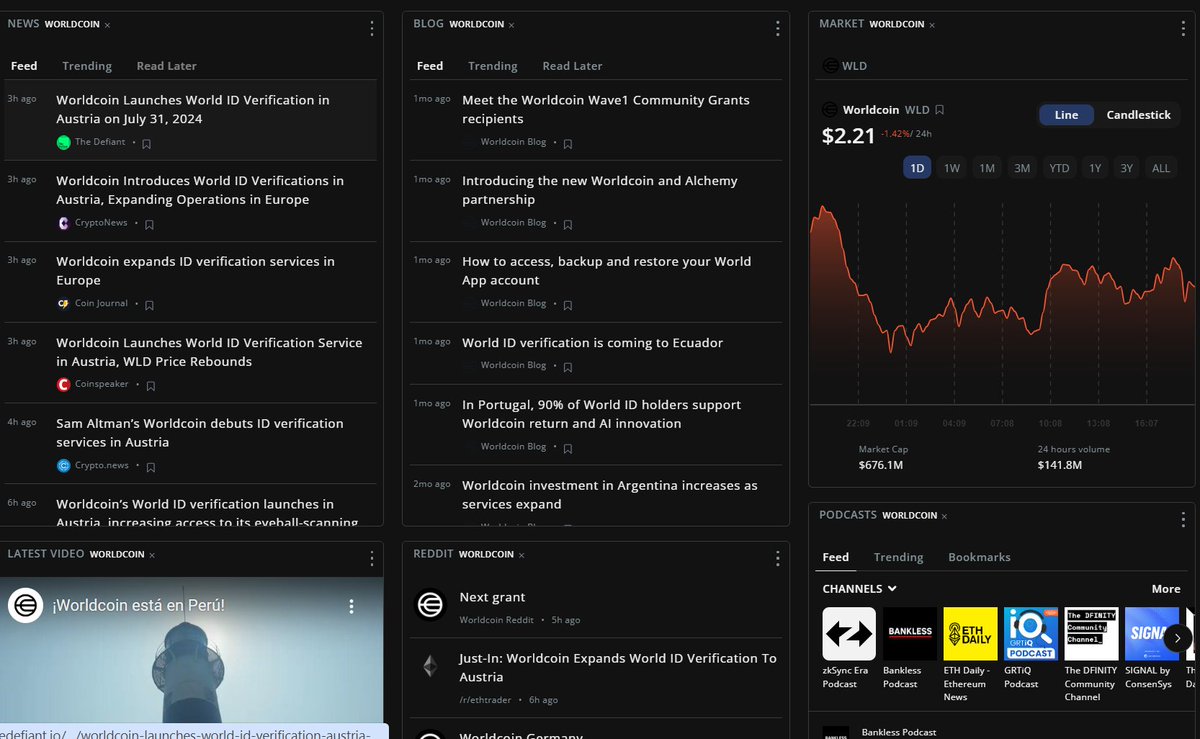Screen dimensions: 1200x739
Task: Open the Just-In Worldcoin Austria Reddit post
Action: point(617,667)
